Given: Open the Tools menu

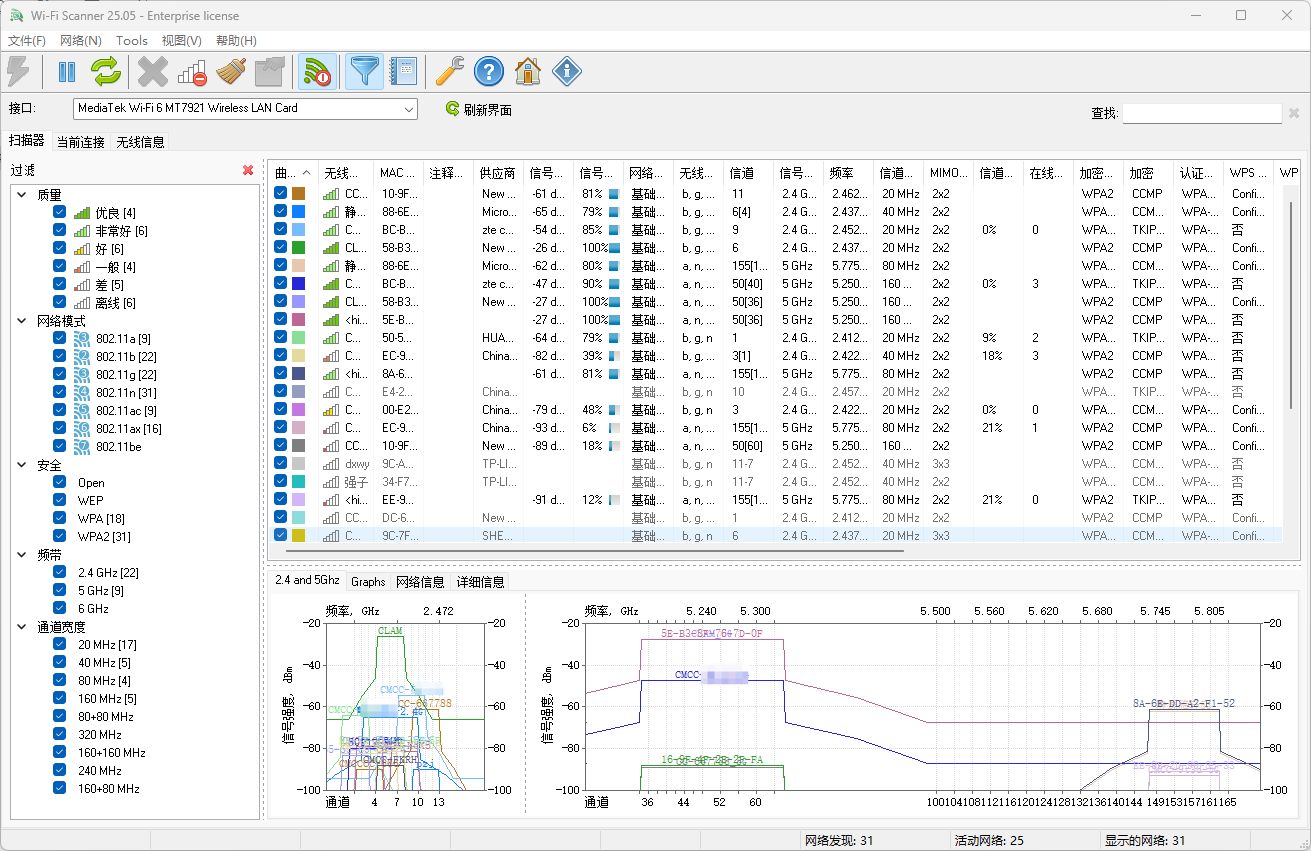Looking at the screenshot, I should (x=132, y=41).
